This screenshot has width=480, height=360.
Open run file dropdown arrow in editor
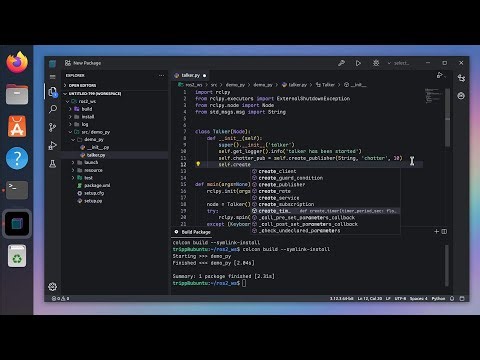(445, 77)
